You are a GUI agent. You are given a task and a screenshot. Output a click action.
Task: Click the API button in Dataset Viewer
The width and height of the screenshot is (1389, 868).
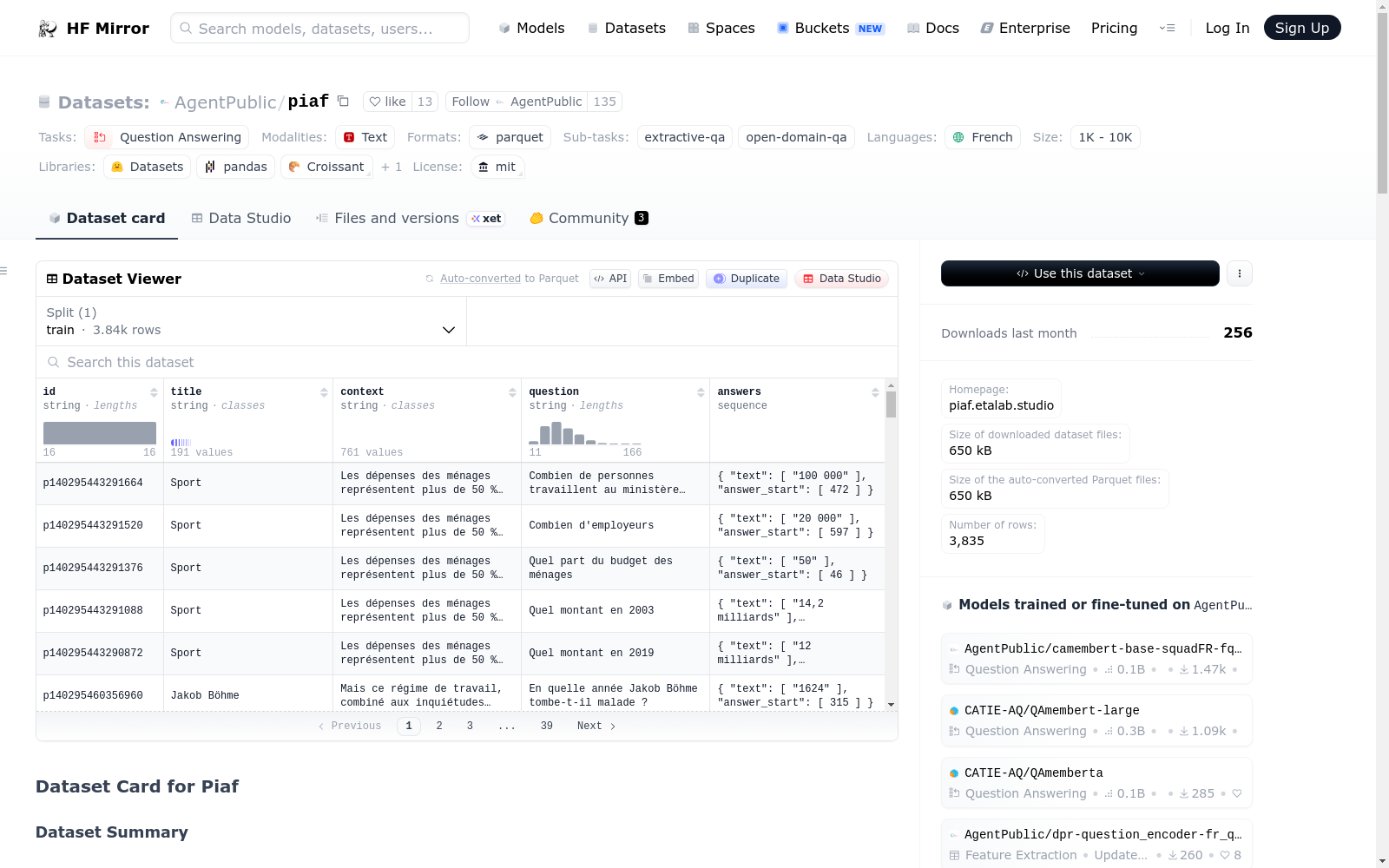point(610,279)
